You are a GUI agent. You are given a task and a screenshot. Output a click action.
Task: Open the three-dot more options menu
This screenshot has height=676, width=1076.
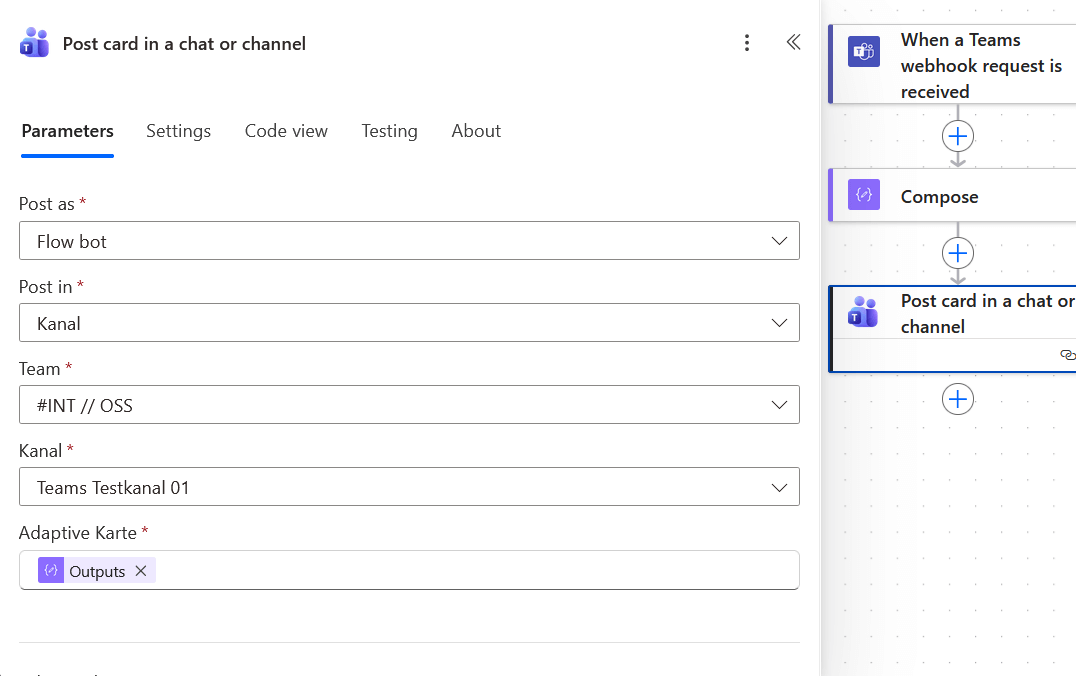tap(747, 43)
